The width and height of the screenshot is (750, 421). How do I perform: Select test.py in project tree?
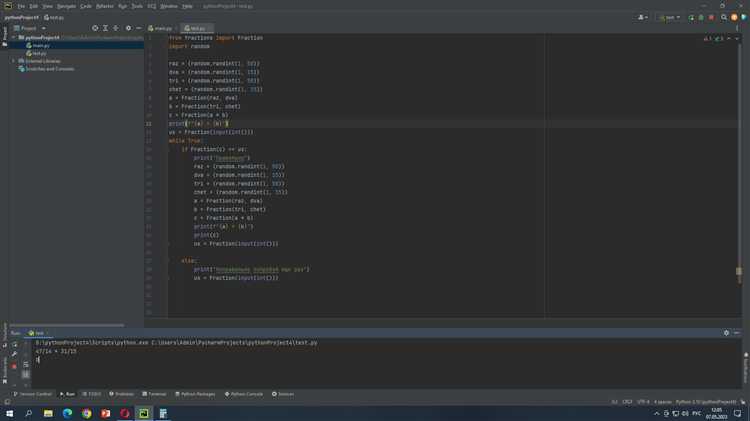click(37, 54)
